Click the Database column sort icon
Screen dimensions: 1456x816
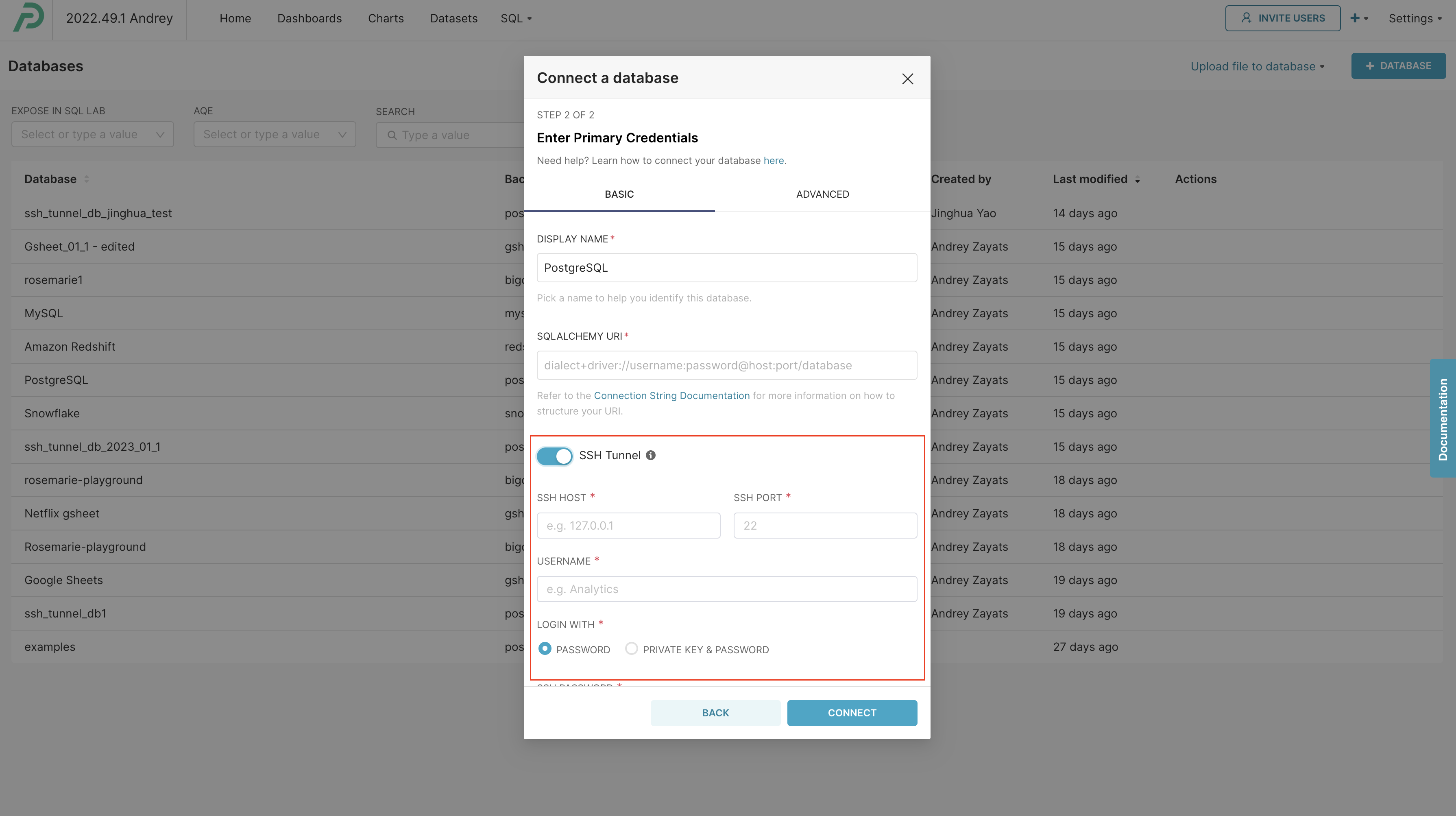87,179
